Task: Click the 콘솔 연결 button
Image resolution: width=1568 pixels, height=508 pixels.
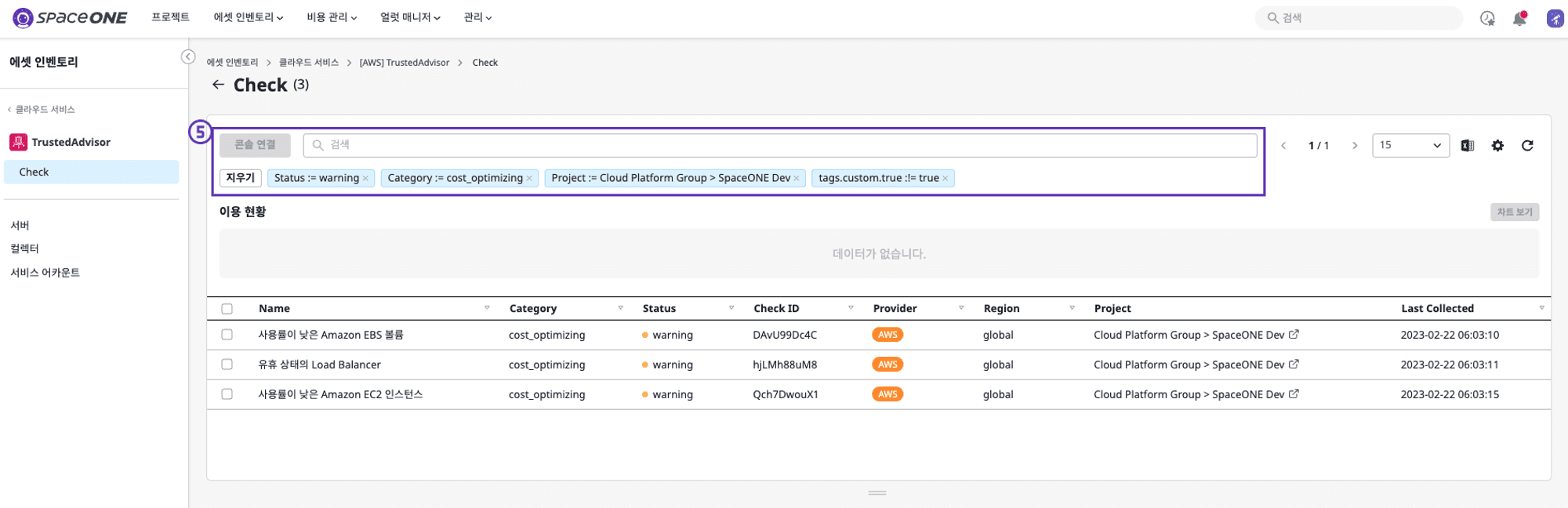Action: click(x=255, y=145)
